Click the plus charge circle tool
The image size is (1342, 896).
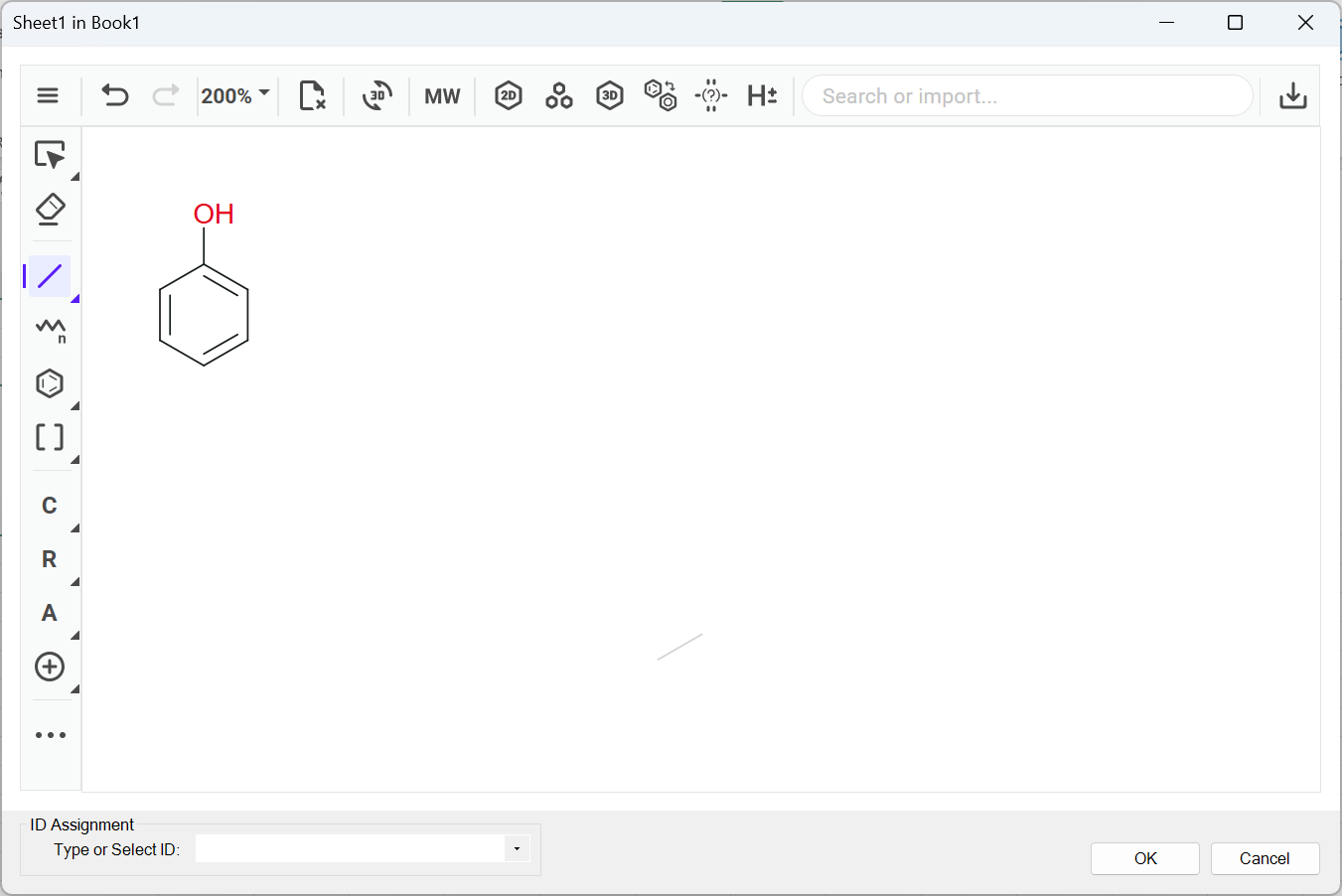pyautogui.click(x=50, y=667)
